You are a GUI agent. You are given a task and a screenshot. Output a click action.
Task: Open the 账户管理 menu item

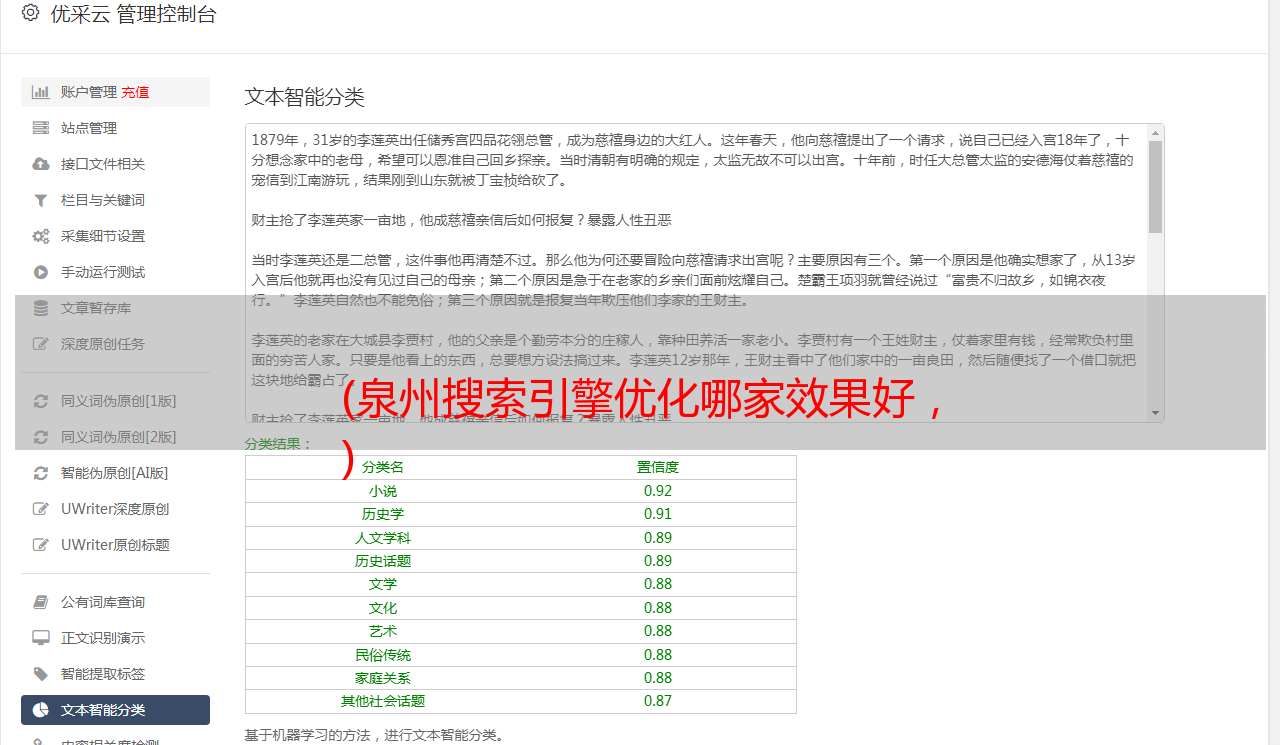[115, 92]
